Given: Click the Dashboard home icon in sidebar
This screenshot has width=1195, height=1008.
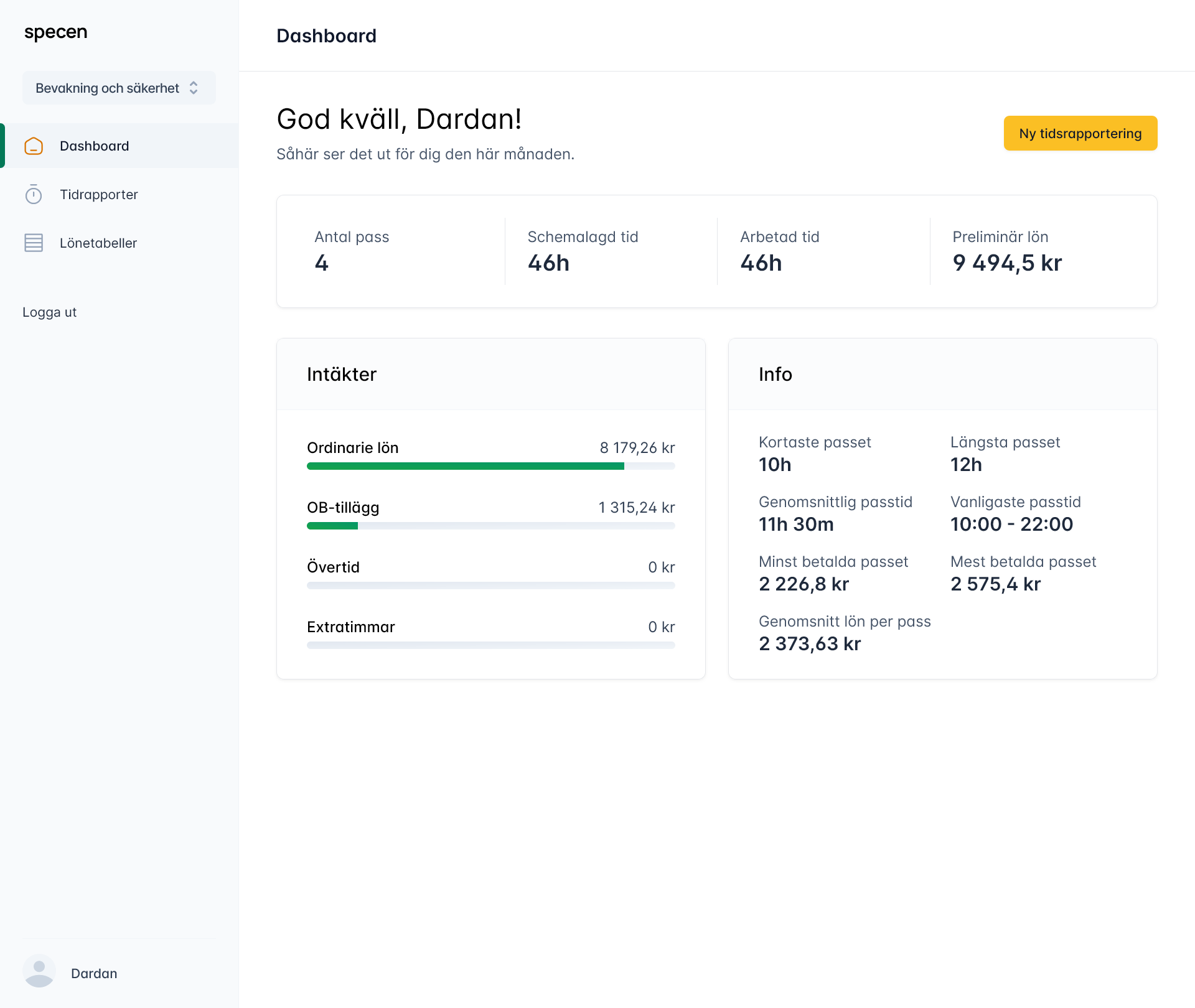Looking at the screenshot, I should [34, 146].
